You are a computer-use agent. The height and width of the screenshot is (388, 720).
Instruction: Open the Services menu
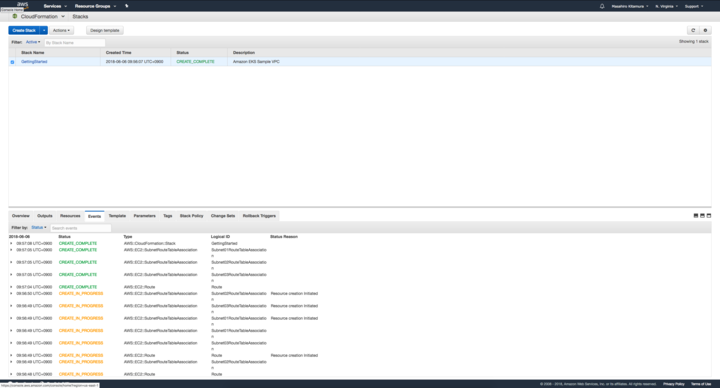point(55,6)
